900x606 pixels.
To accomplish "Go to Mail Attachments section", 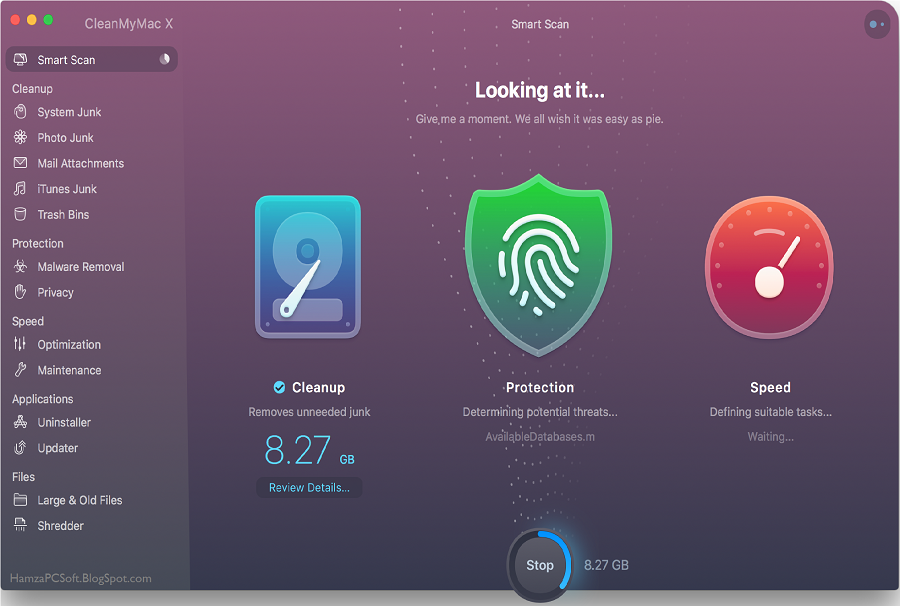I will pyautogui.click(x=80, y=164).
